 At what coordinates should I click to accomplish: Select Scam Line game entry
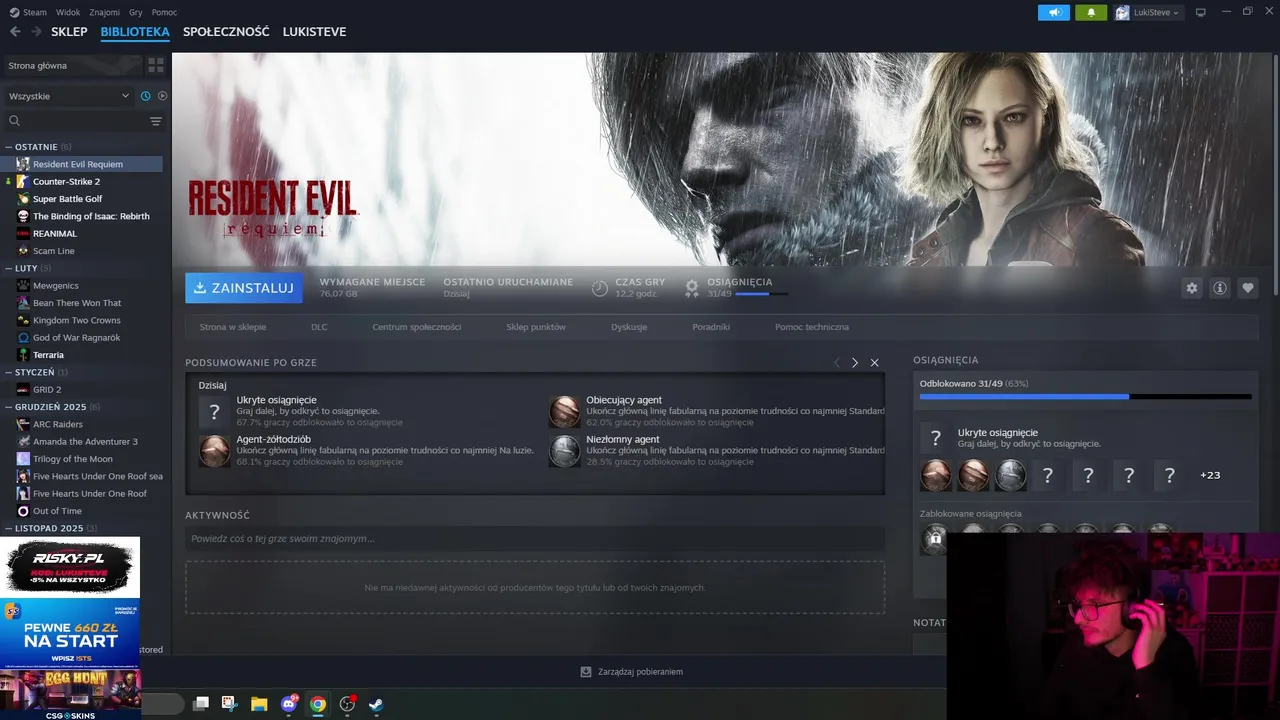pos(53,251)
